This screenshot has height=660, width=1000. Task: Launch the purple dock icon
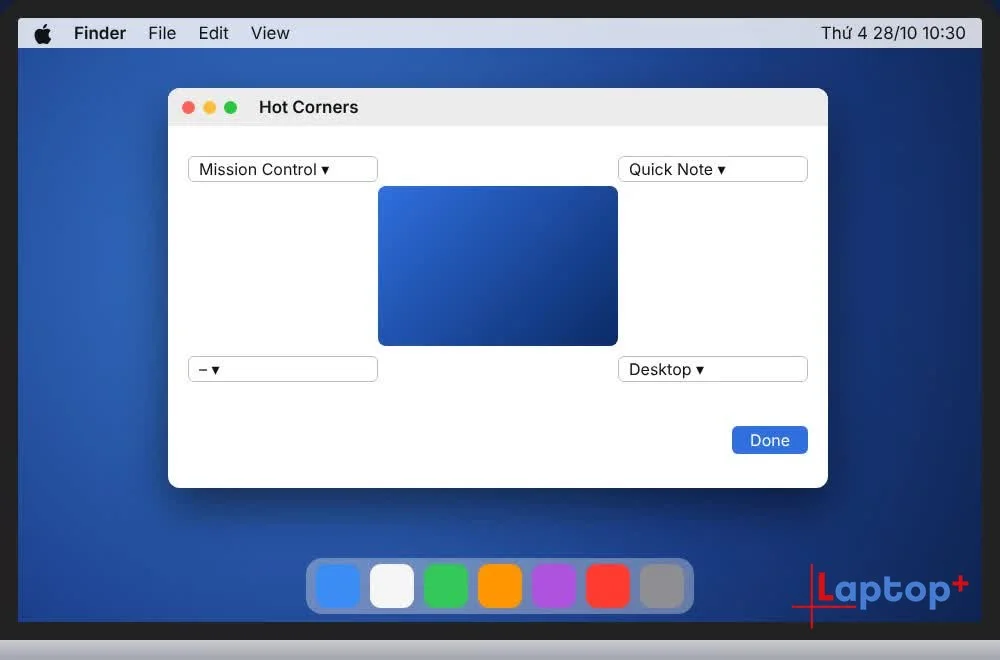point(554,586)
